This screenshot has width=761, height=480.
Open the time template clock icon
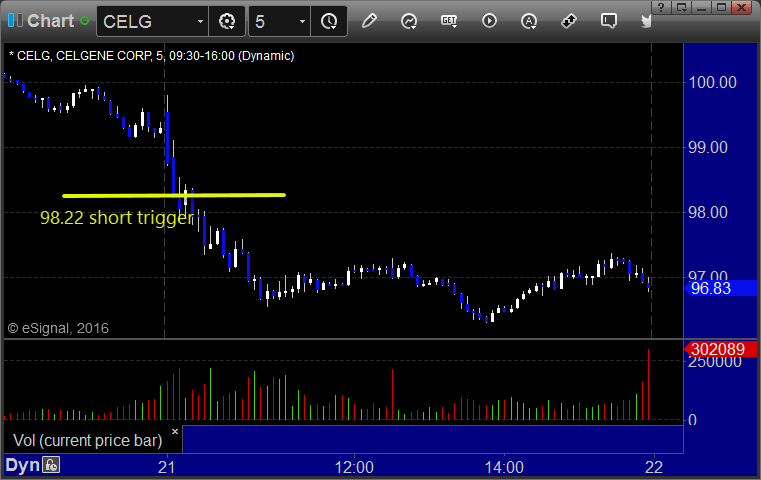pyautogui.click(x=329, y=21)
